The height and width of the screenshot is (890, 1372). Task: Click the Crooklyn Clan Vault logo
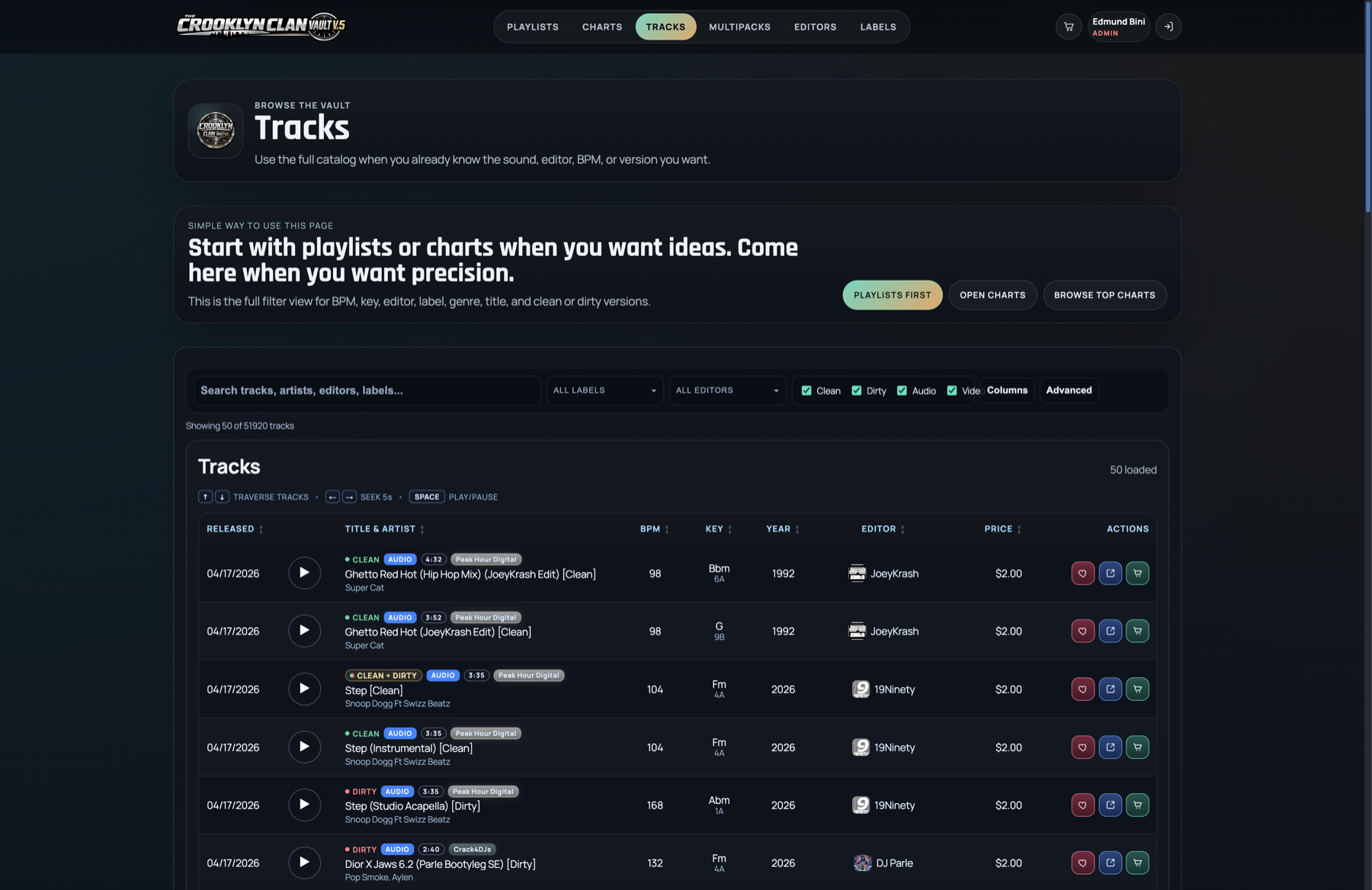[x=259, y=26]
